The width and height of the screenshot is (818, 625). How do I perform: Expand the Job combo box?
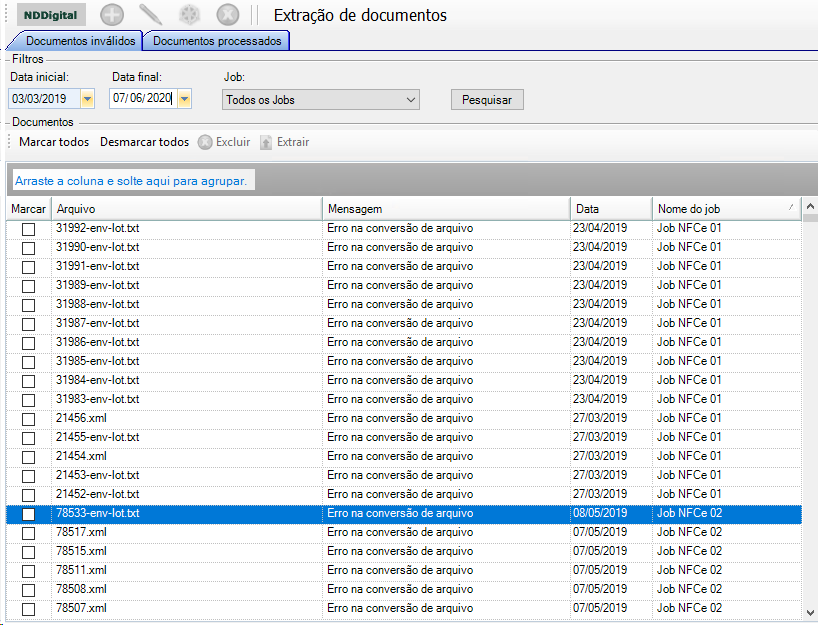(411, 100)
